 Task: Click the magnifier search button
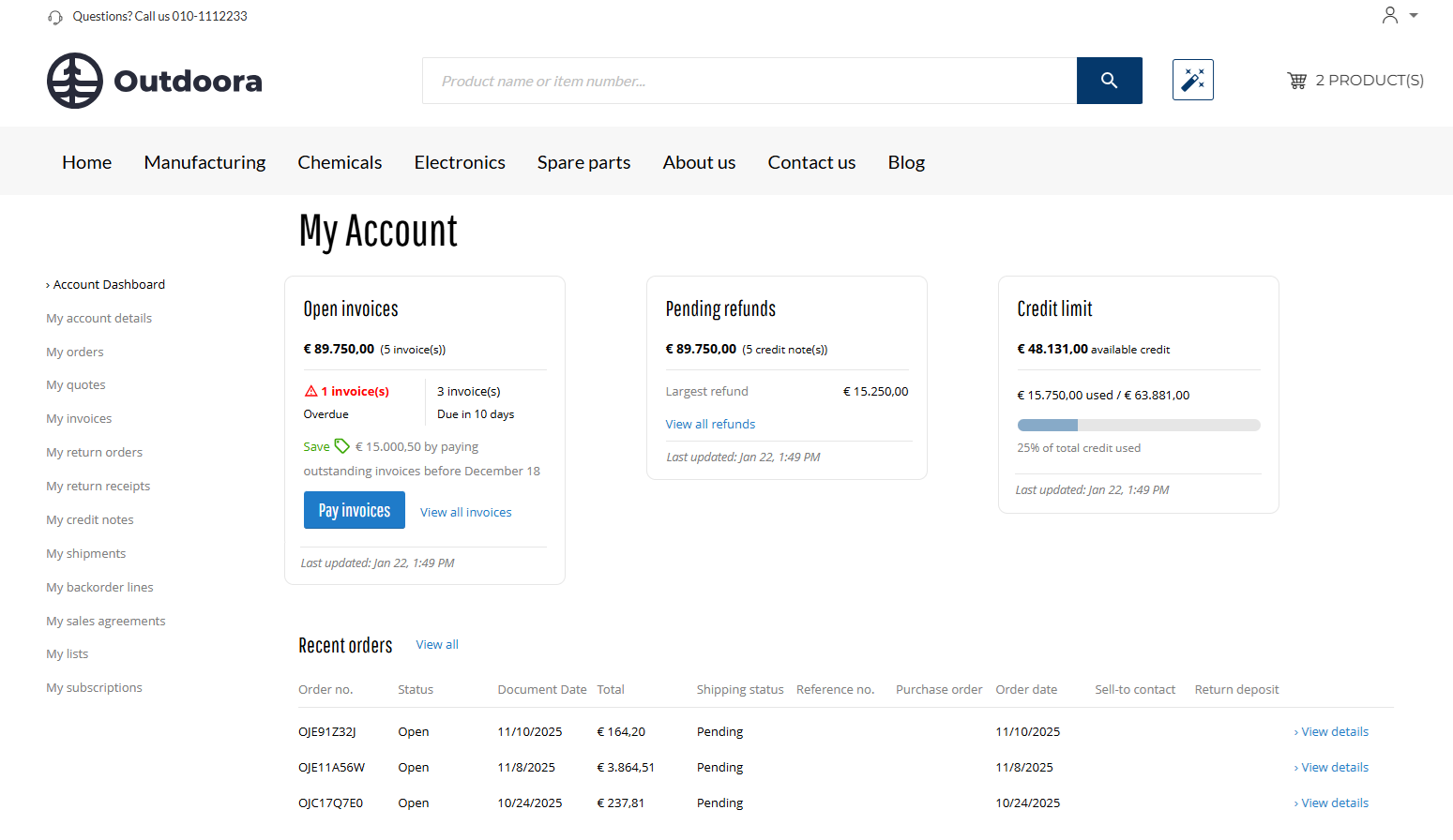click(x=1109, y=81)
